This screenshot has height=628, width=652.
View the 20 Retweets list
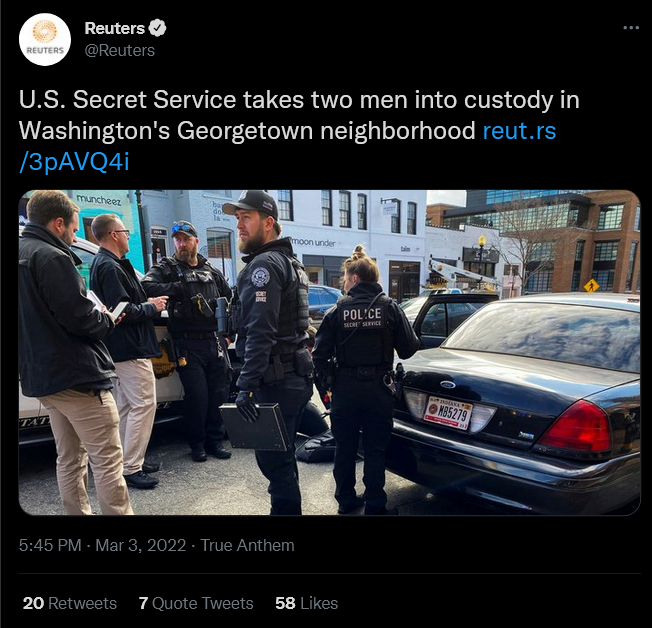click(70, 603)
